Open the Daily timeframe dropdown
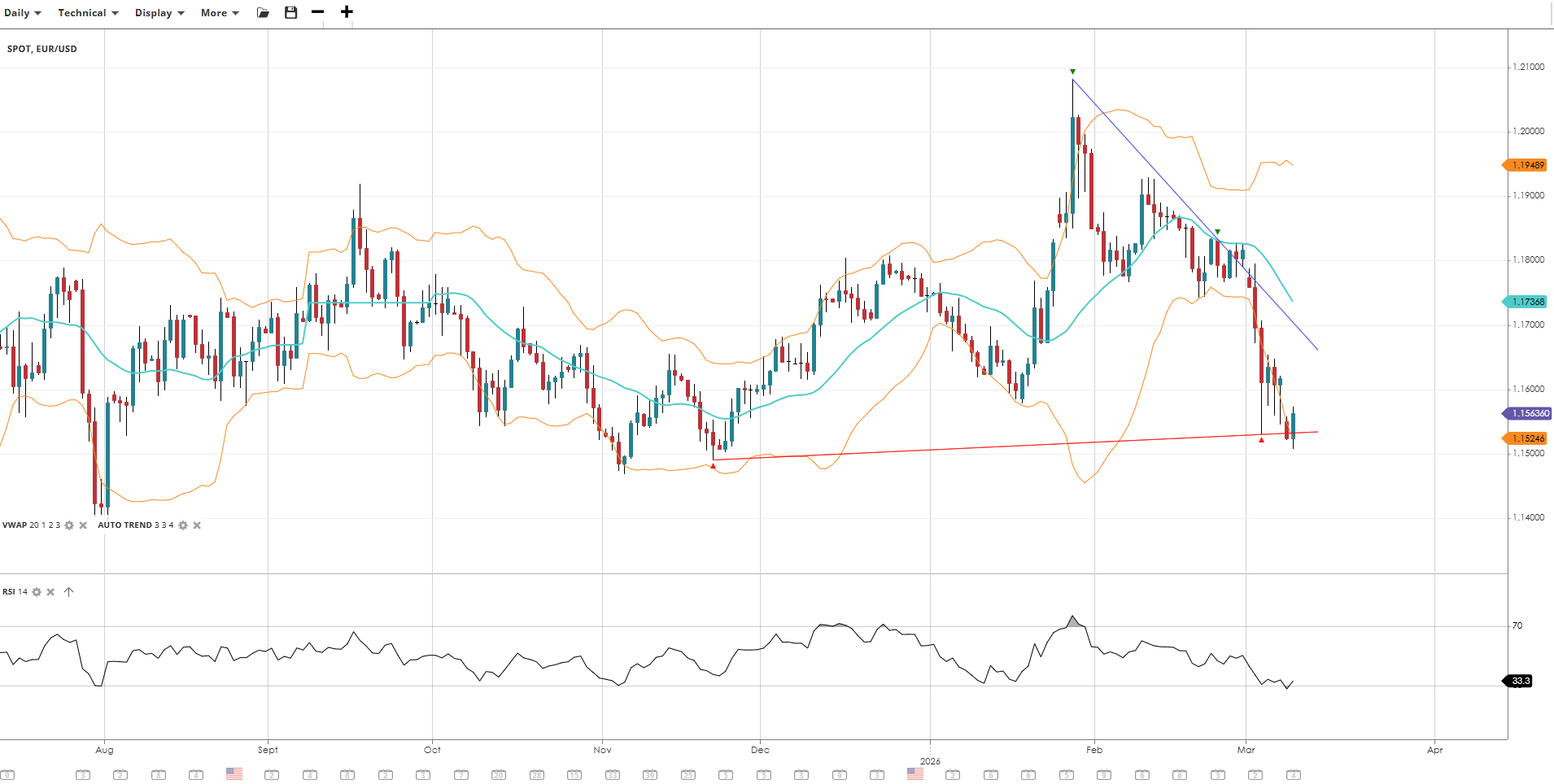 click(22, 13)
